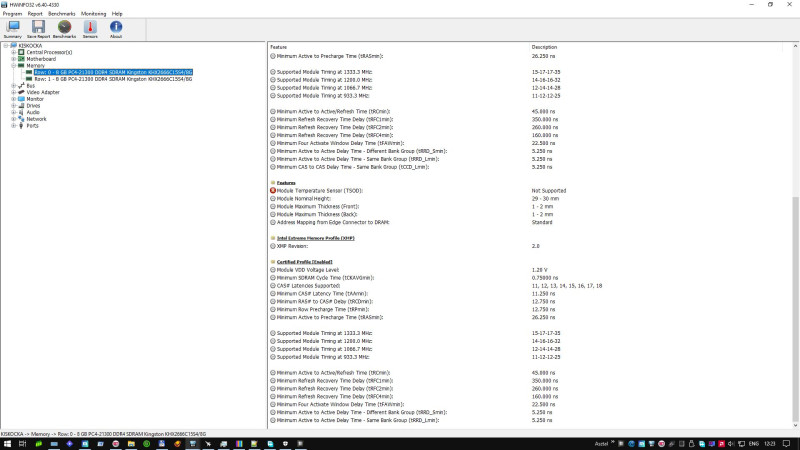The height and width of the screenshot is (450, 800).
Task: Expand the Video Adapter node
Action: [14, 92]
